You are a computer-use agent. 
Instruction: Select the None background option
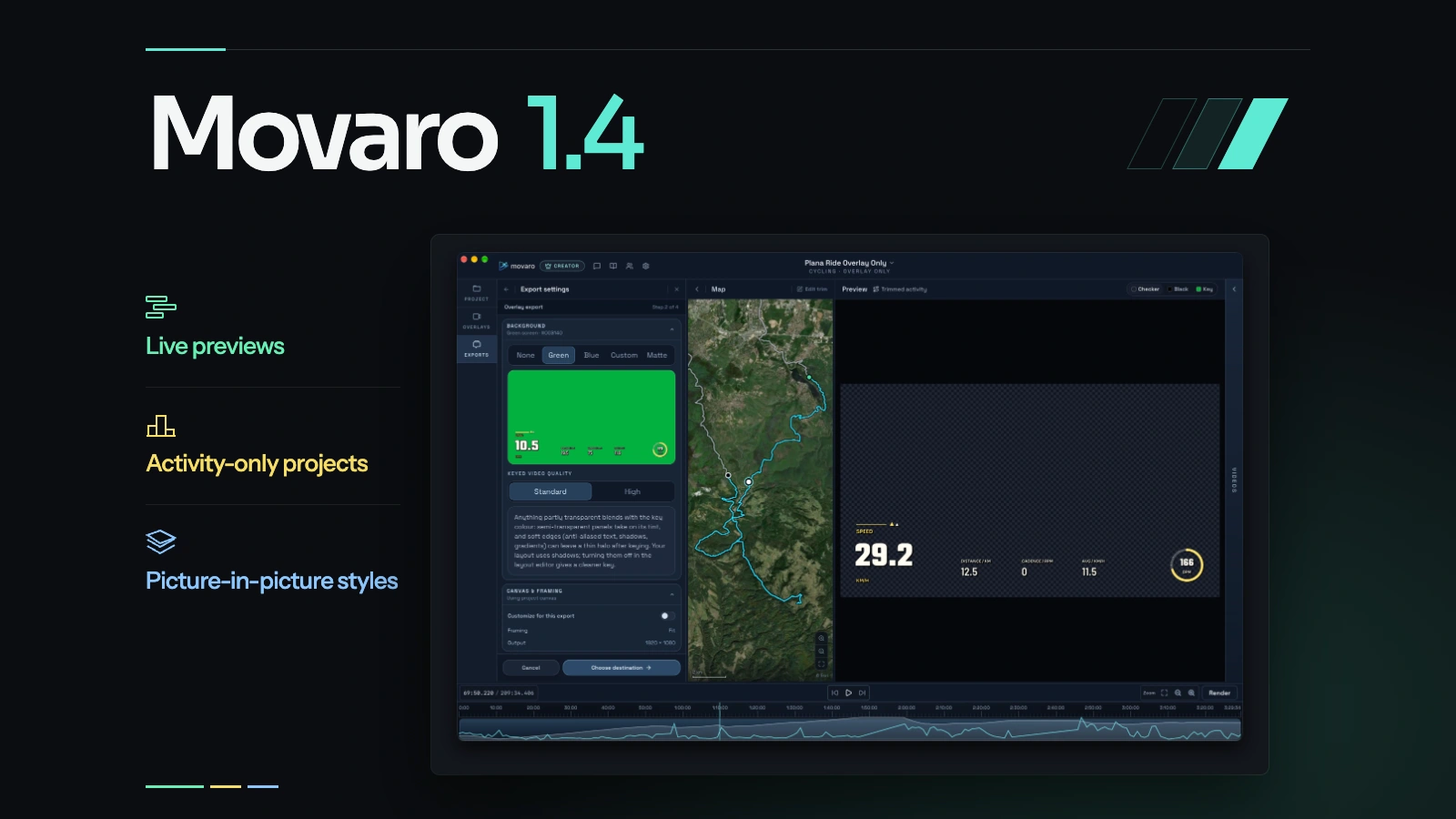point(525,355)
